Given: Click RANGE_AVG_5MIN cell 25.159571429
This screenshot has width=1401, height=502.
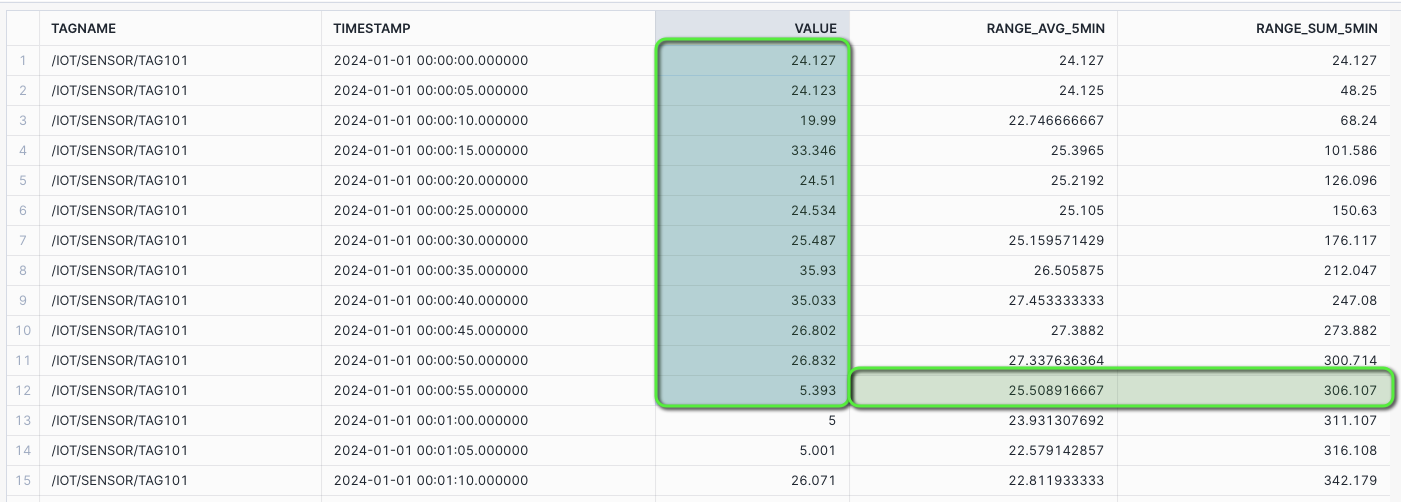Looking at the screenshot, I should [x=983, y=240].
